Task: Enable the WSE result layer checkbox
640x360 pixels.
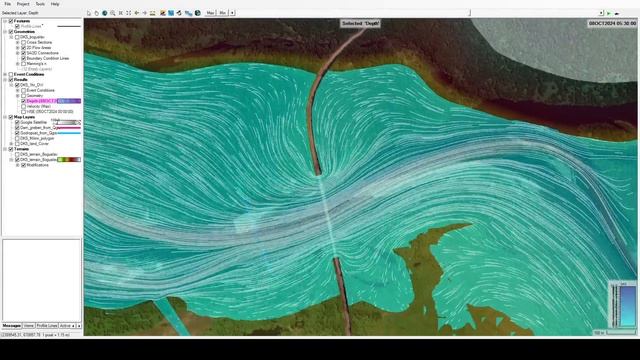Action: (x=23, y=111)
